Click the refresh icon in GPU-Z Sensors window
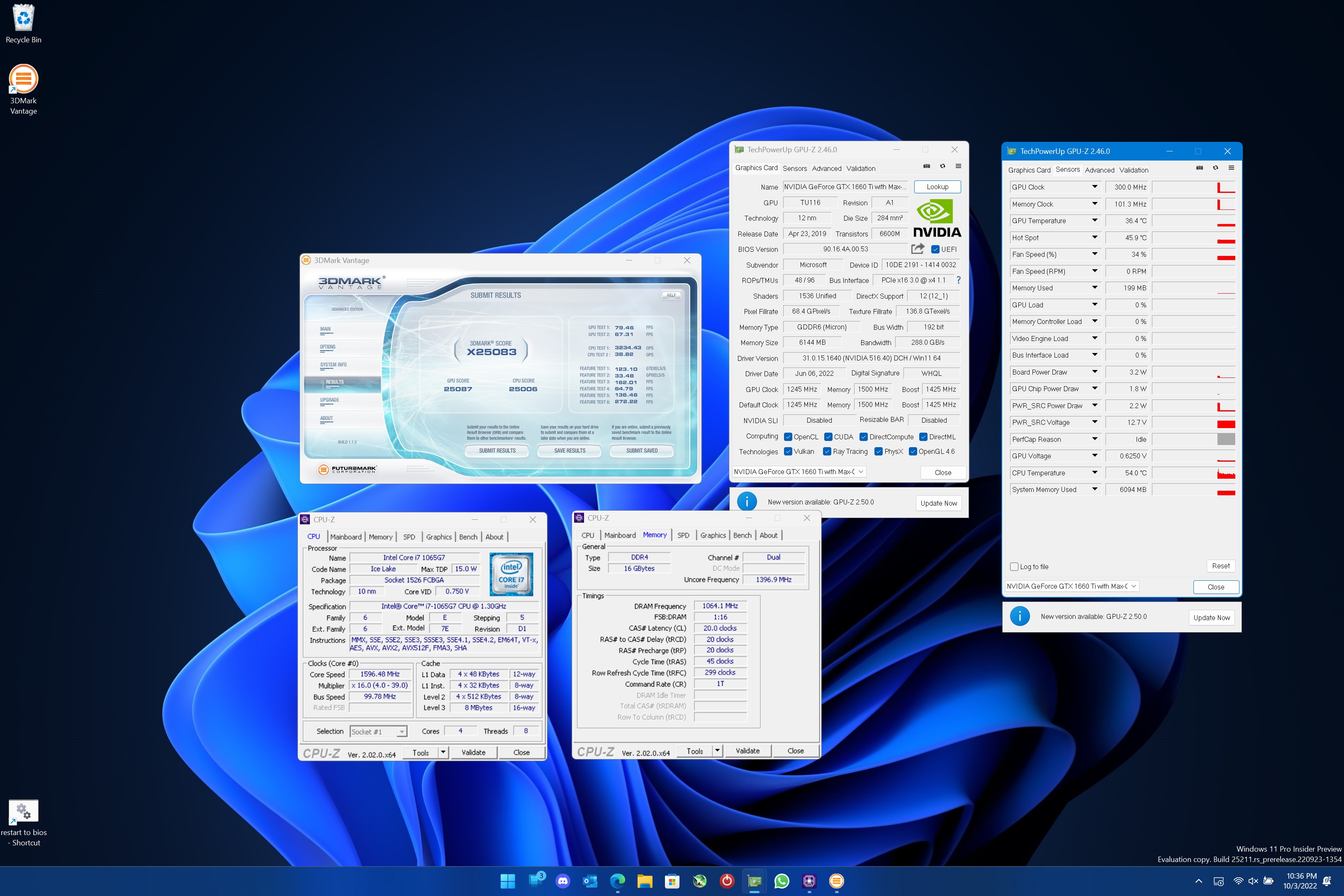 (x=1215, y=168)
